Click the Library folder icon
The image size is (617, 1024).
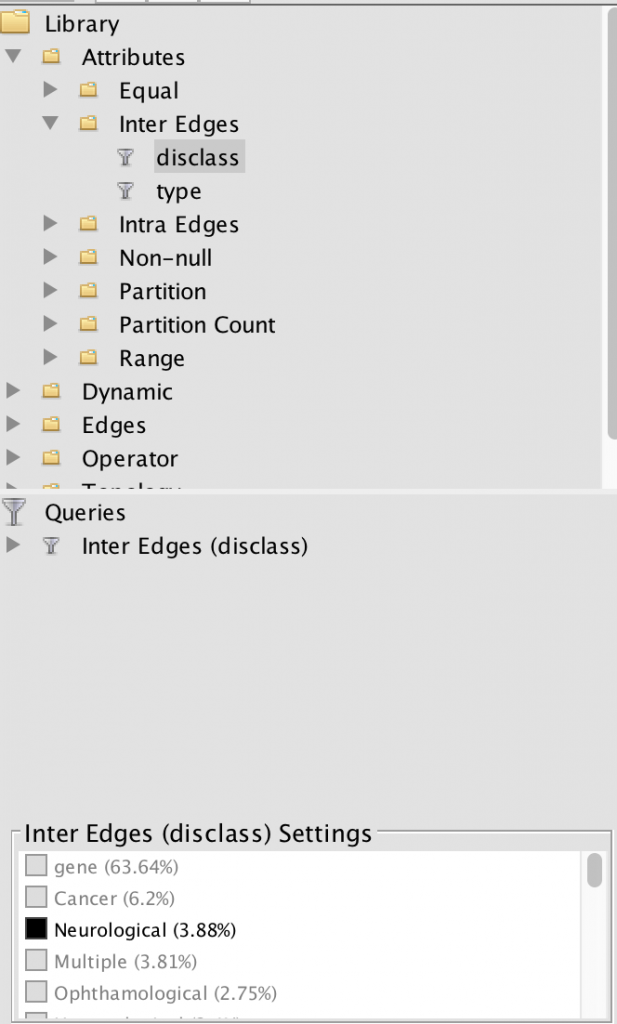[16, 23]
